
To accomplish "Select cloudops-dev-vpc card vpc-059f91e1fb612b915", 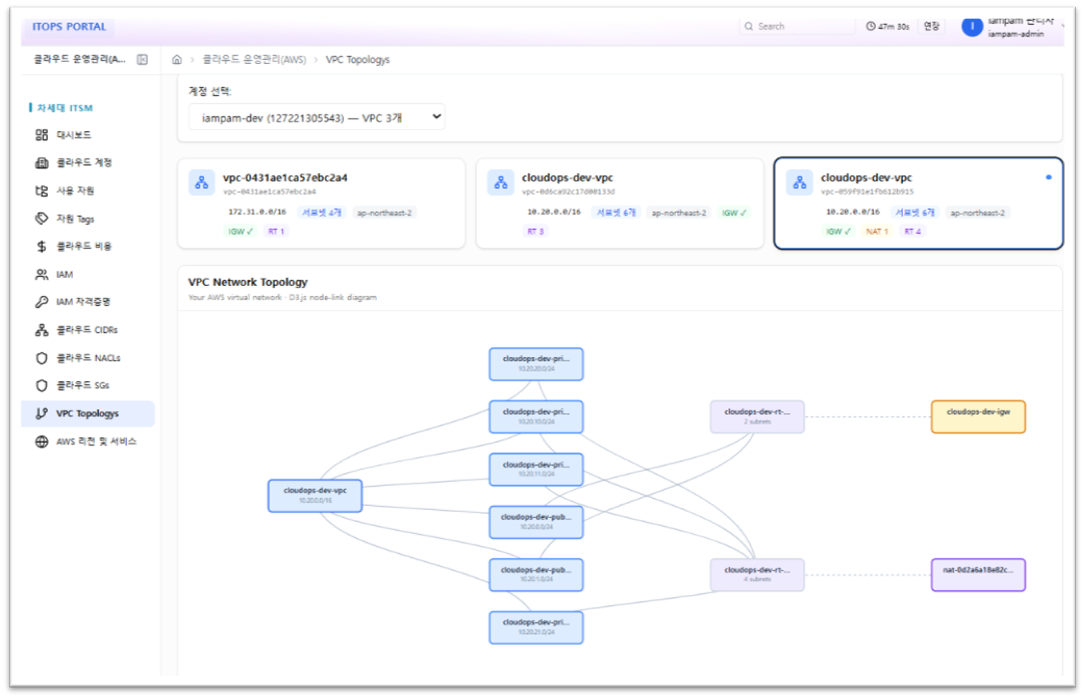I will (x=918, y=203).
